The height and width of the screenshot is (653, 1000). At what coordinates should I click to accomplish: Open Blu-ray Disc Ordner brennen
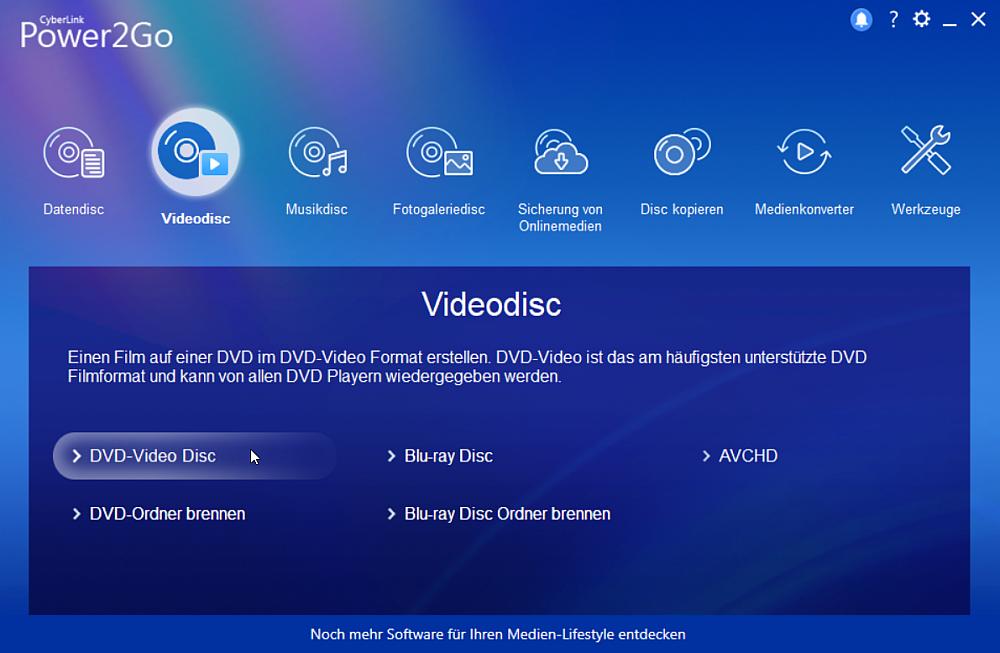[507, 514]
